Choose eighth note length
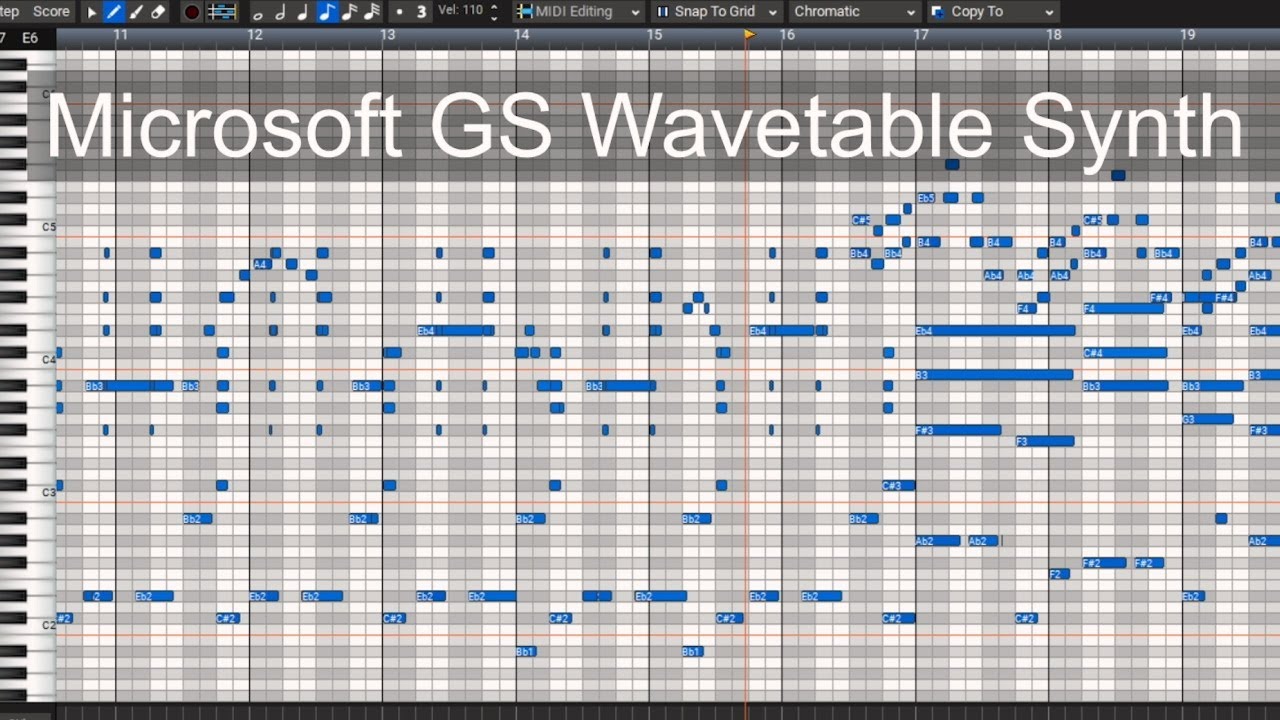The height and width of the screenshot is (720, 1280). (326, 12)
